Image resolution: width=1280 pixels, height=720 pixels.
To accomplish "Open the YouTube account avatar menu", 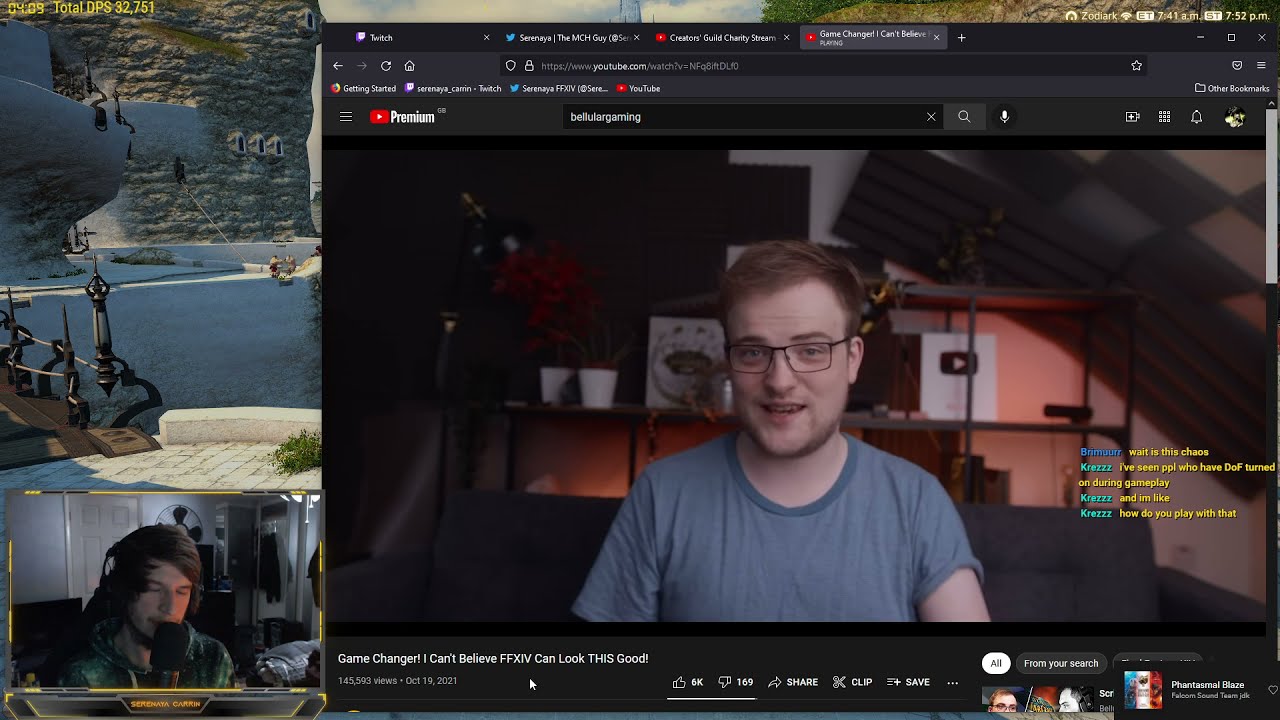I will [1235, 117].
